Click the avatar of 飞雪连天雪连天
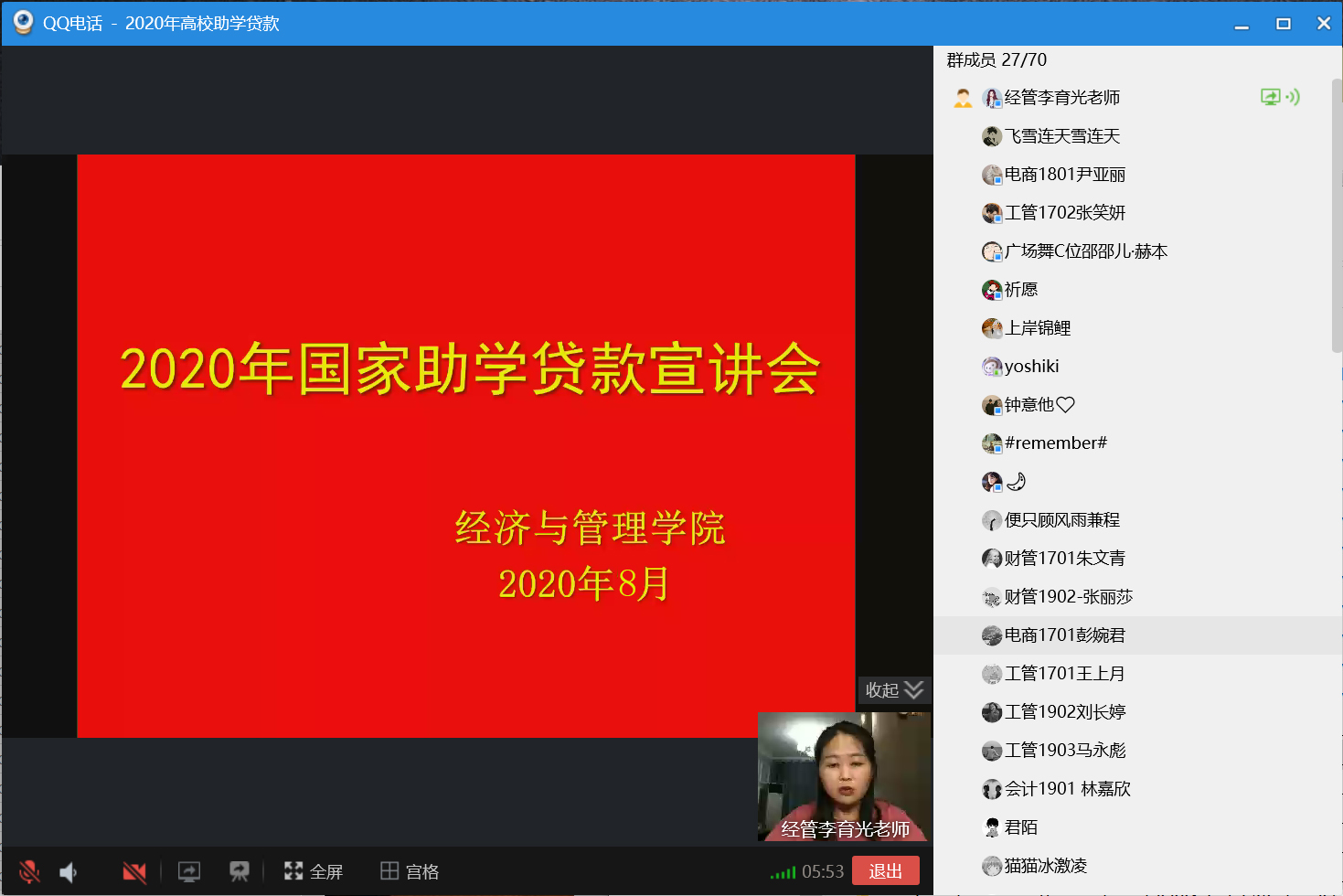Viewport: 1343px width, 896px height. (992, 137)
